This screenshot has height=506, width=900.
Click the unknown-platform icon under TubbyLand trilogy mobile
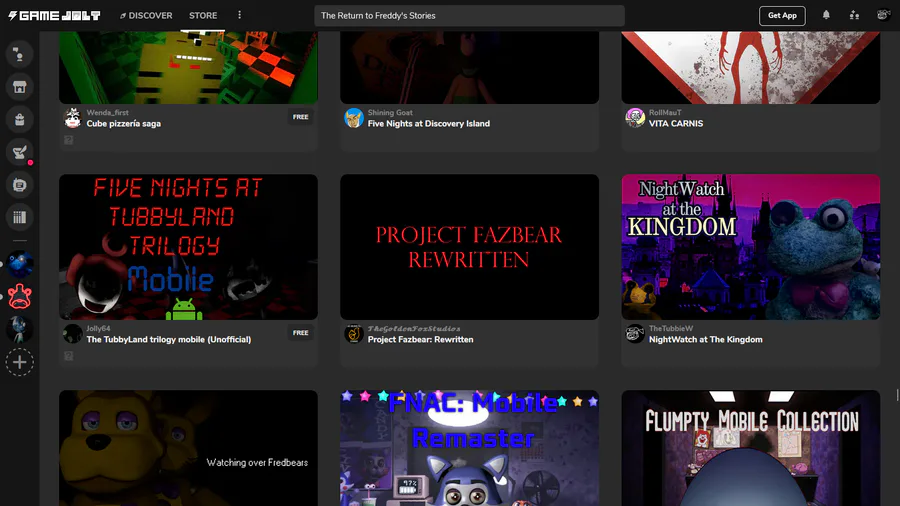tap(68, 356)
